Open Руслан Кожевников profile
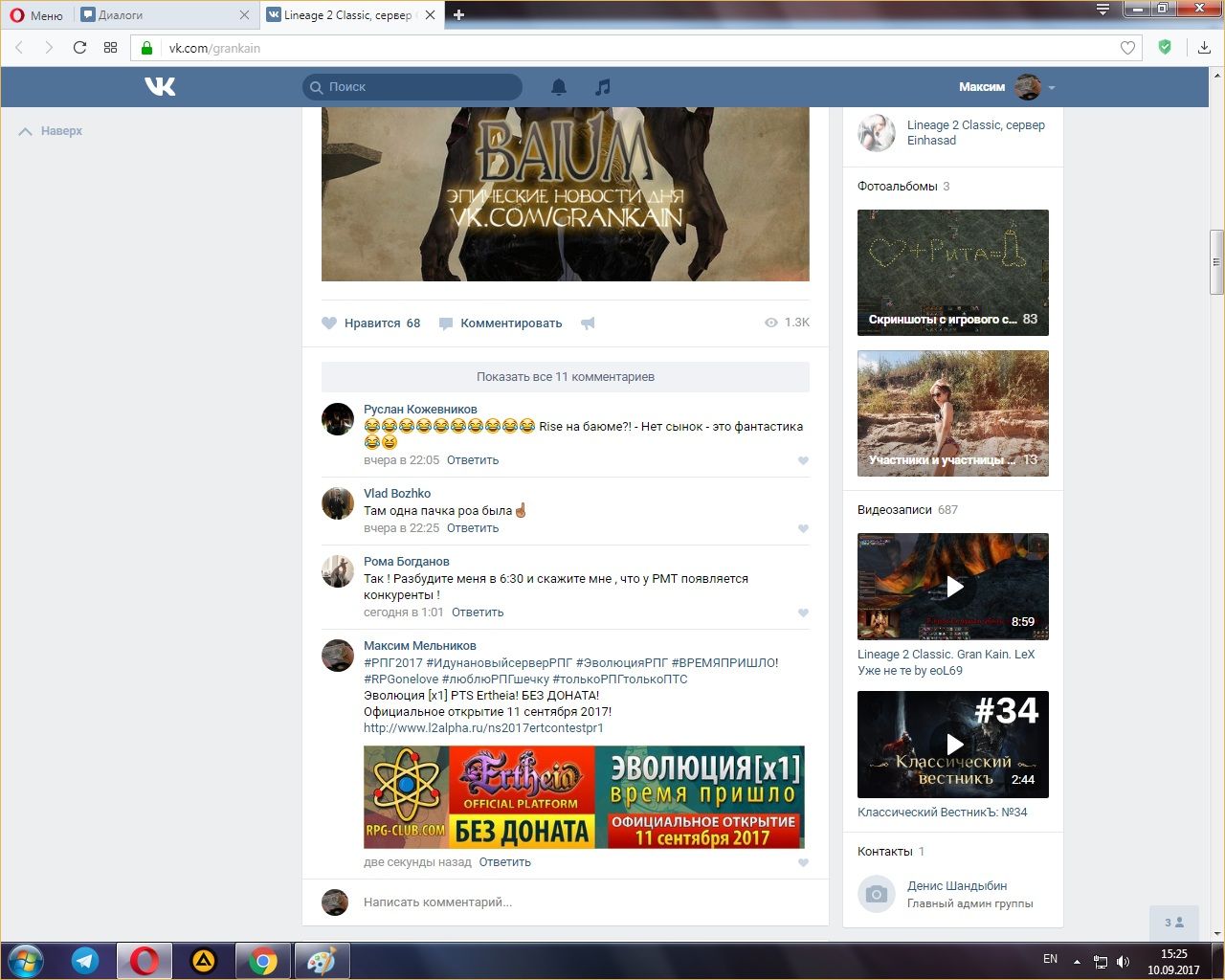This screenshot has width=1225, height=980. pyautogui.click(x=420, y=410)
